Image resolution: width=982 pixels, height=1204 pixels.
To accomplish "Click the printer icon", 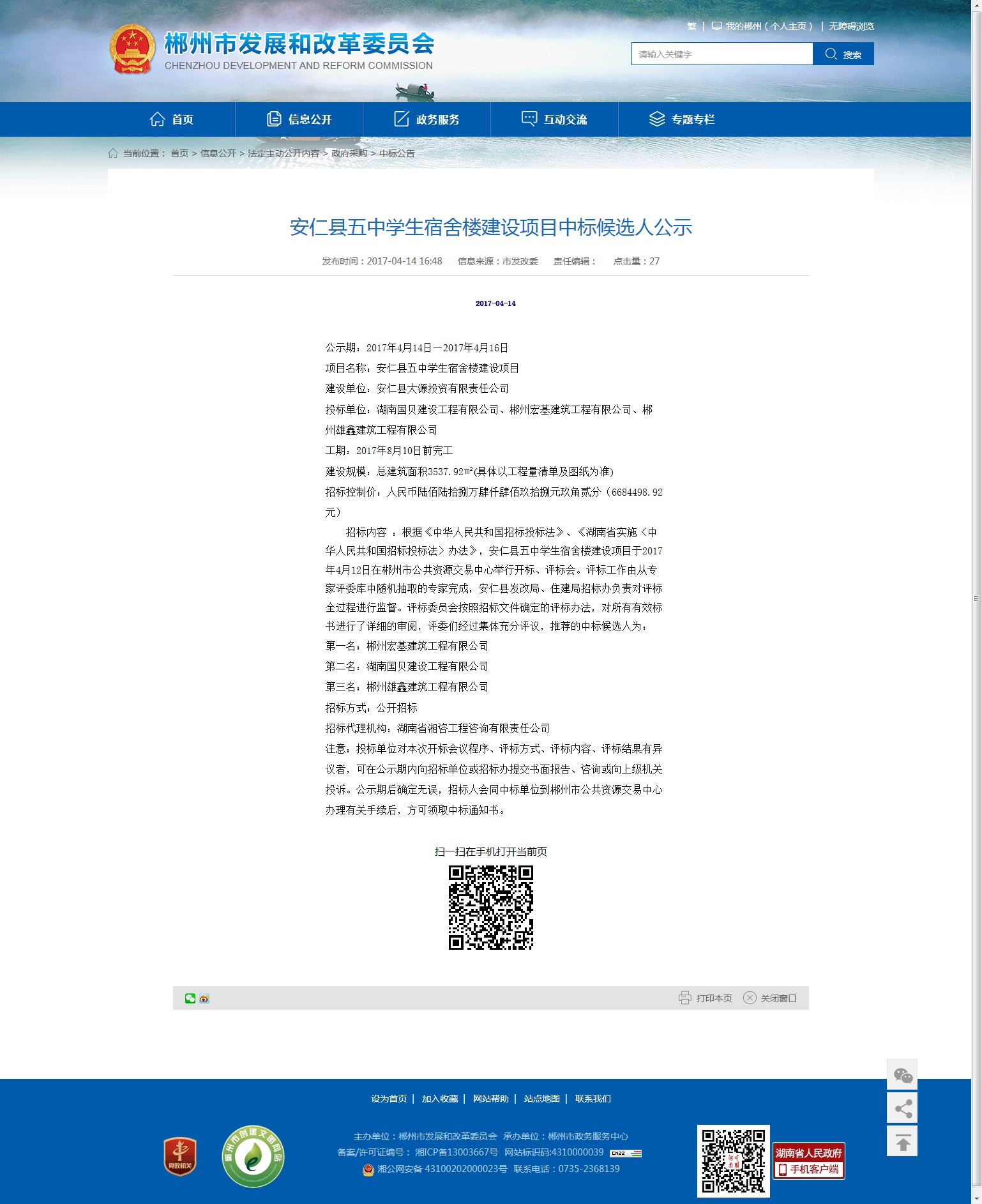I will 684,998.
